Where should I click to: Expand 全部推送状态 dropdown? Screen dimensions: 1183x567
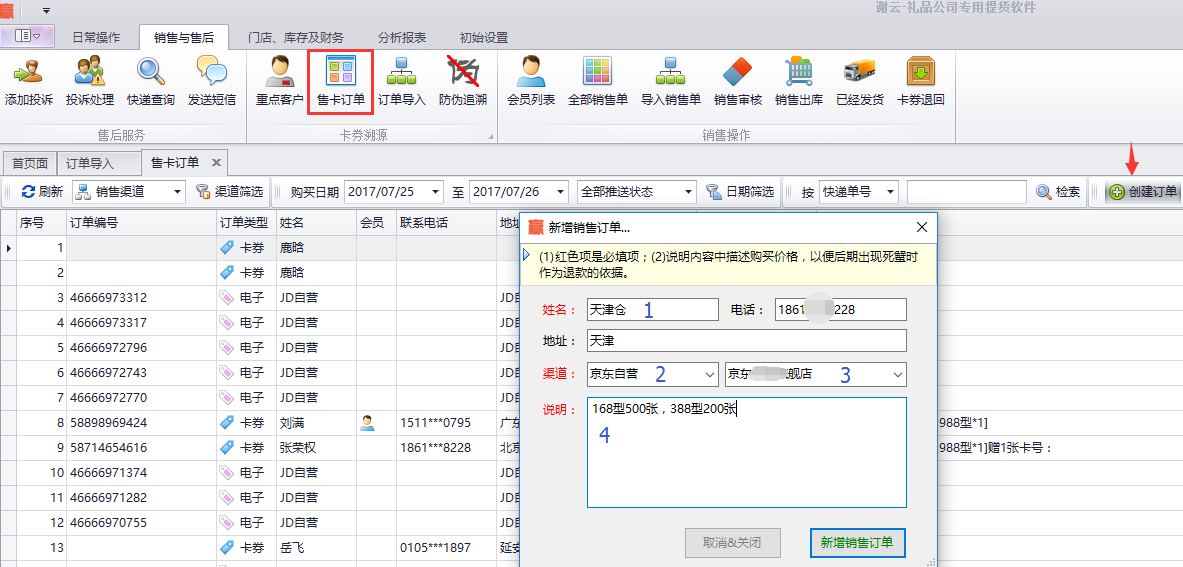tap(688, 192)
